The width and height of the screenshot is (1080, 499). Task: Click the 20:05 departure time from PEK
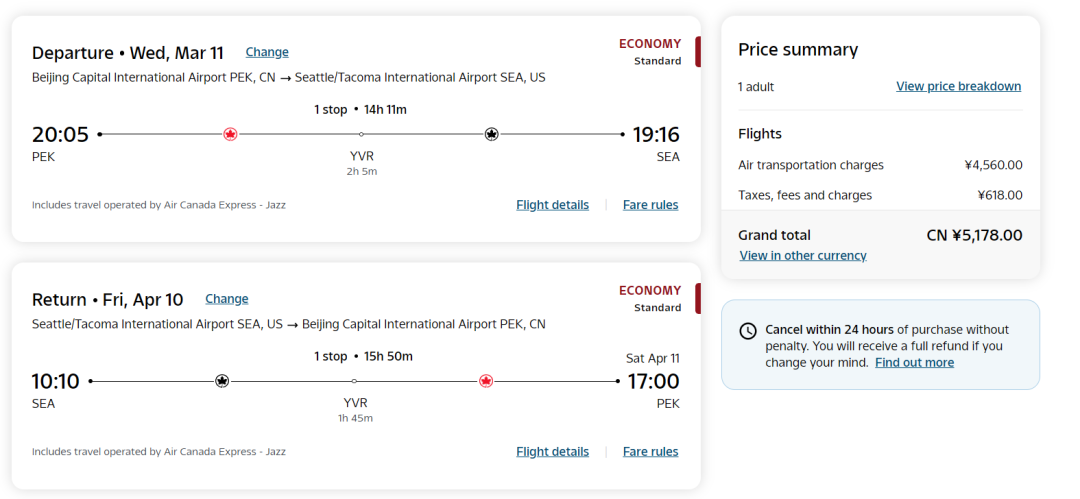coord(61,135)
